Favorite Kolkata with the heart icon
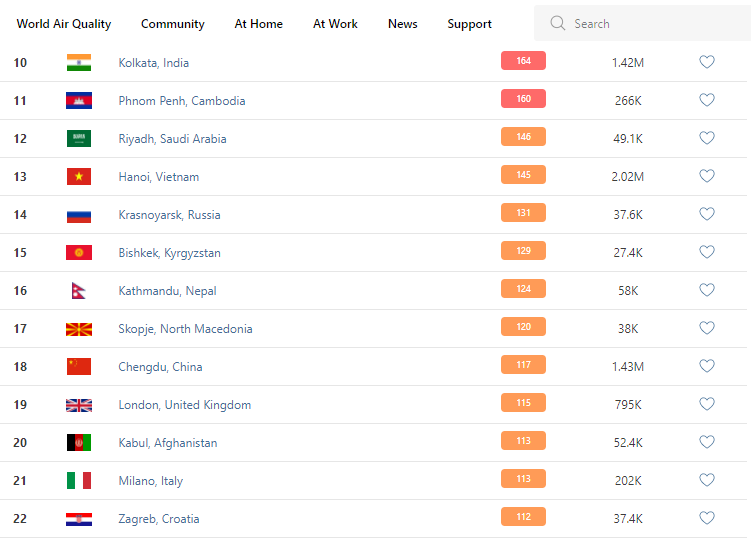The height and width of the screenshot is (539, 751). (707, 62)
